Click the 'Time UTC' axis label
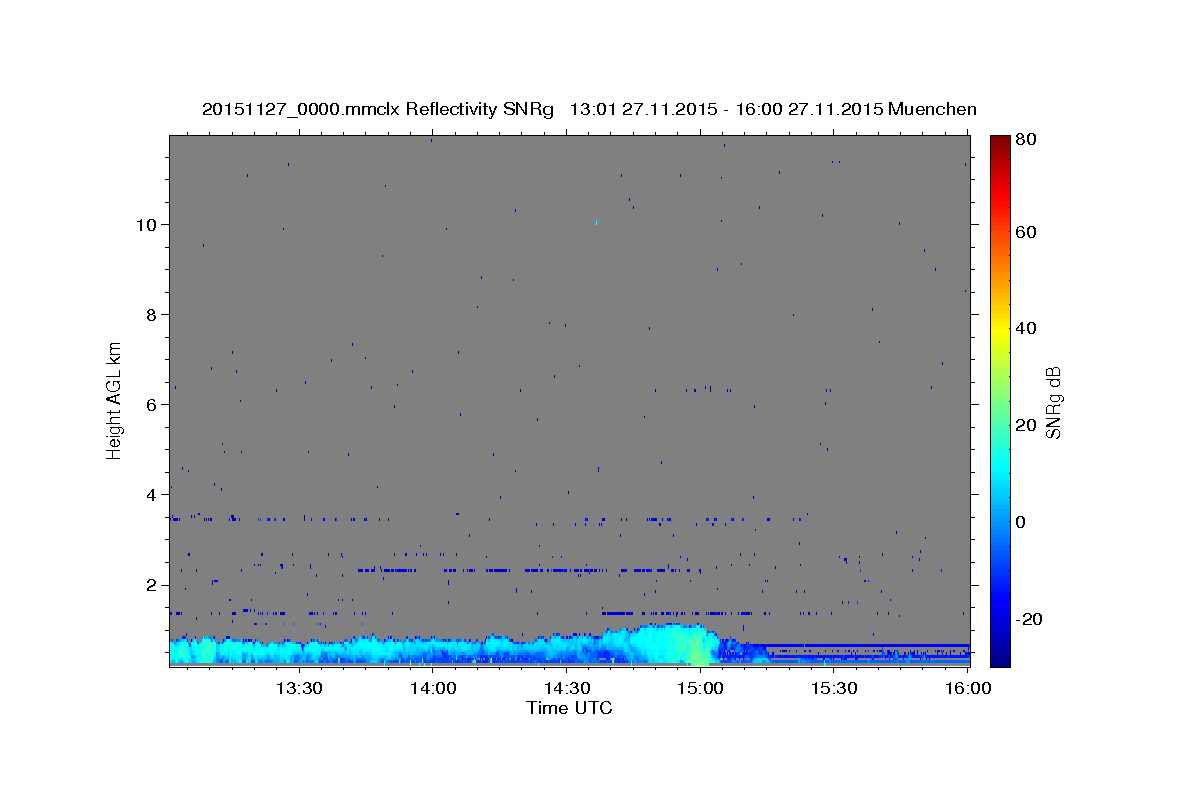Viewport: 1200px width, 800px height. (x=569, y=708)
